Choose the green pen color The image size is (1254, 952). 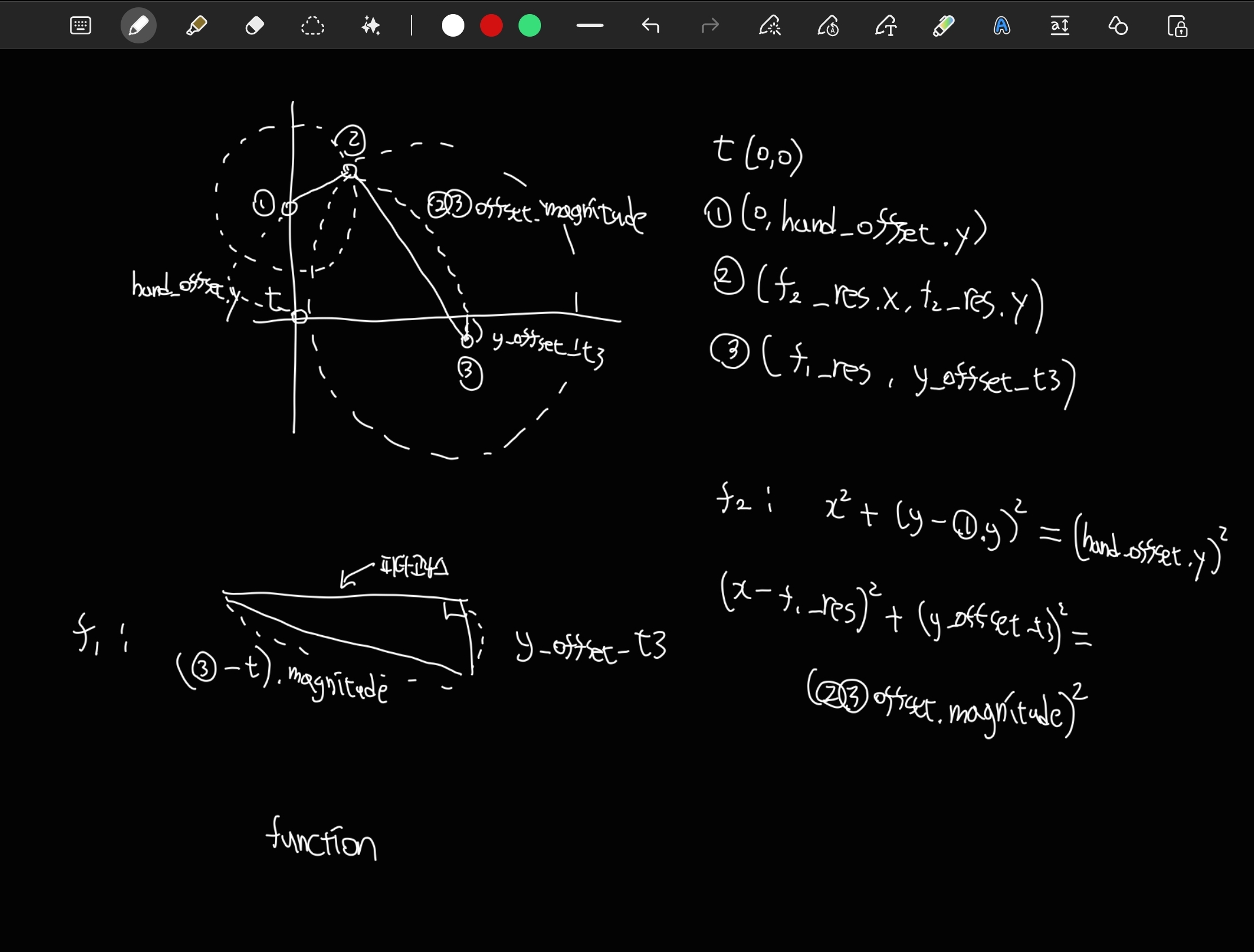click(x=529, y=26)
